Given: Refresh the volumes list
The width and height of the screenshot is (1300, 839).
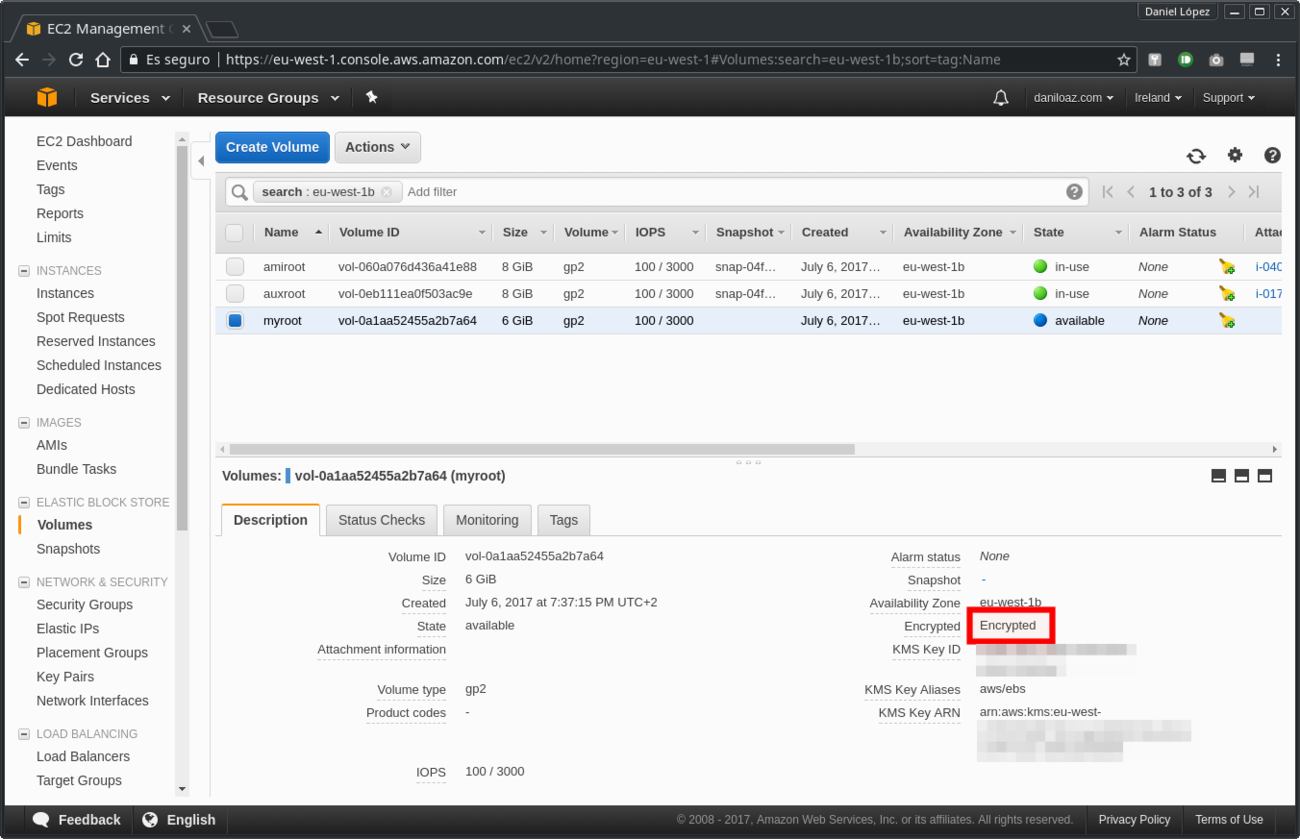Looking at the screenshot, I should pos(1196,155).
